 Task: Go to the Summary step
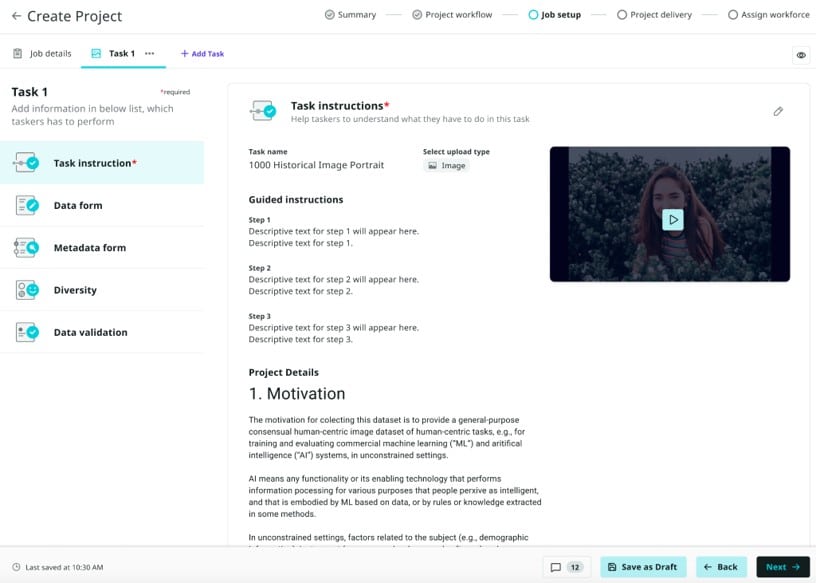tap(350, 15)
